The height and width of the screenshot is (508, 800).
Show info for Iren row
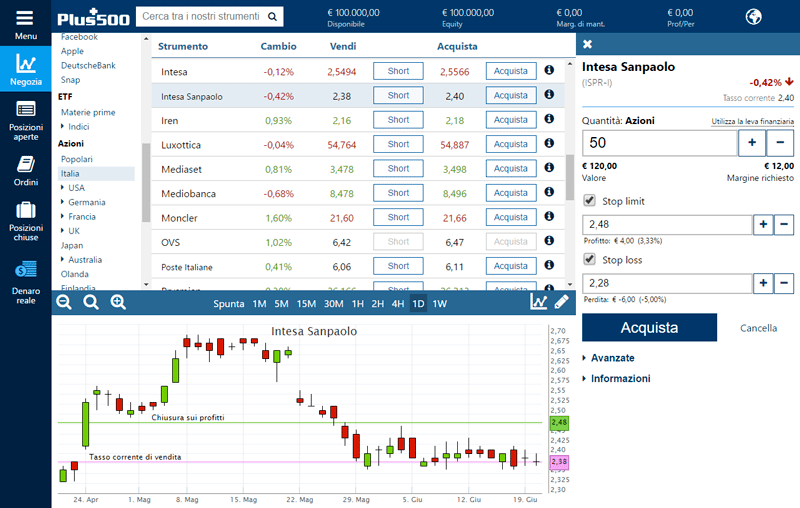coord(549,118)
